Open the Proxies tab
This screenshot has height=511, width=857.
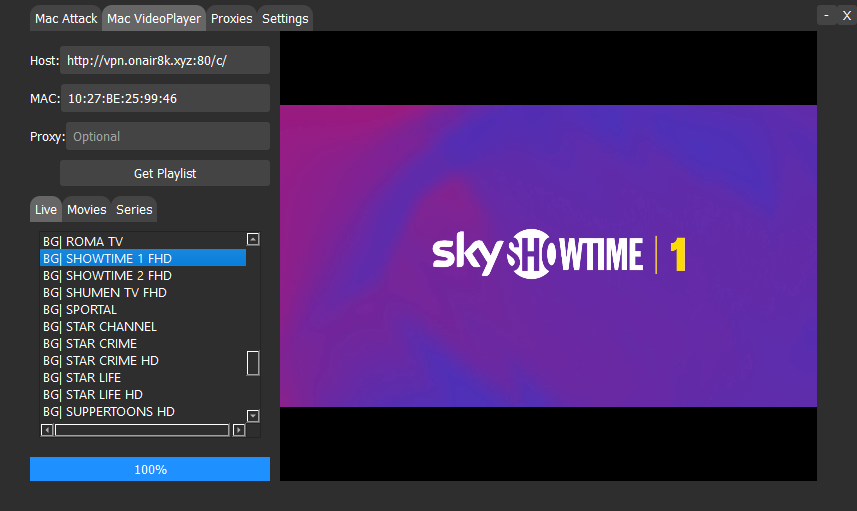tap(231, 19)
